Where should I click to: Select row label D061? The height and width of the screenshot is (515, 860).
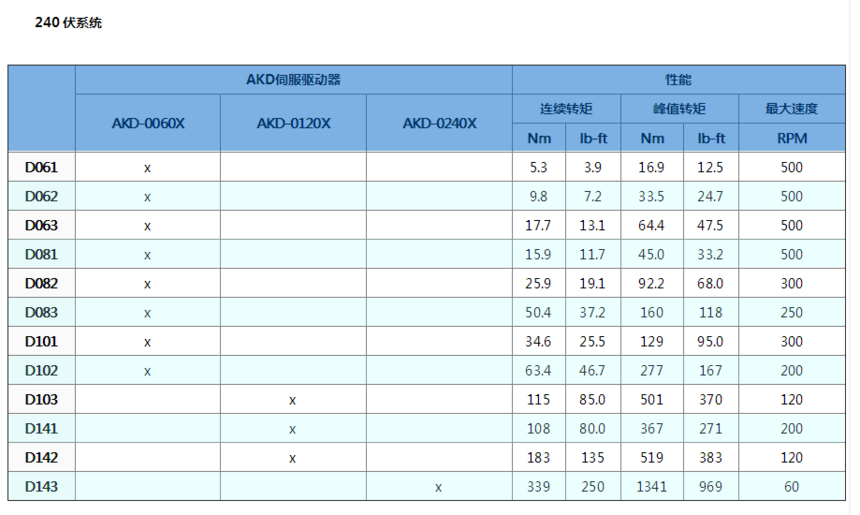41,167
